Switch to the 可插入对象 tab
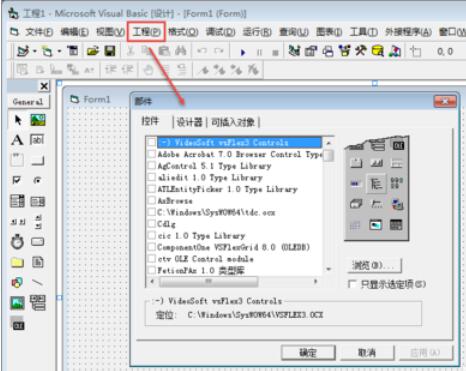This screenshot has height=371, width=466. (233, 122)
